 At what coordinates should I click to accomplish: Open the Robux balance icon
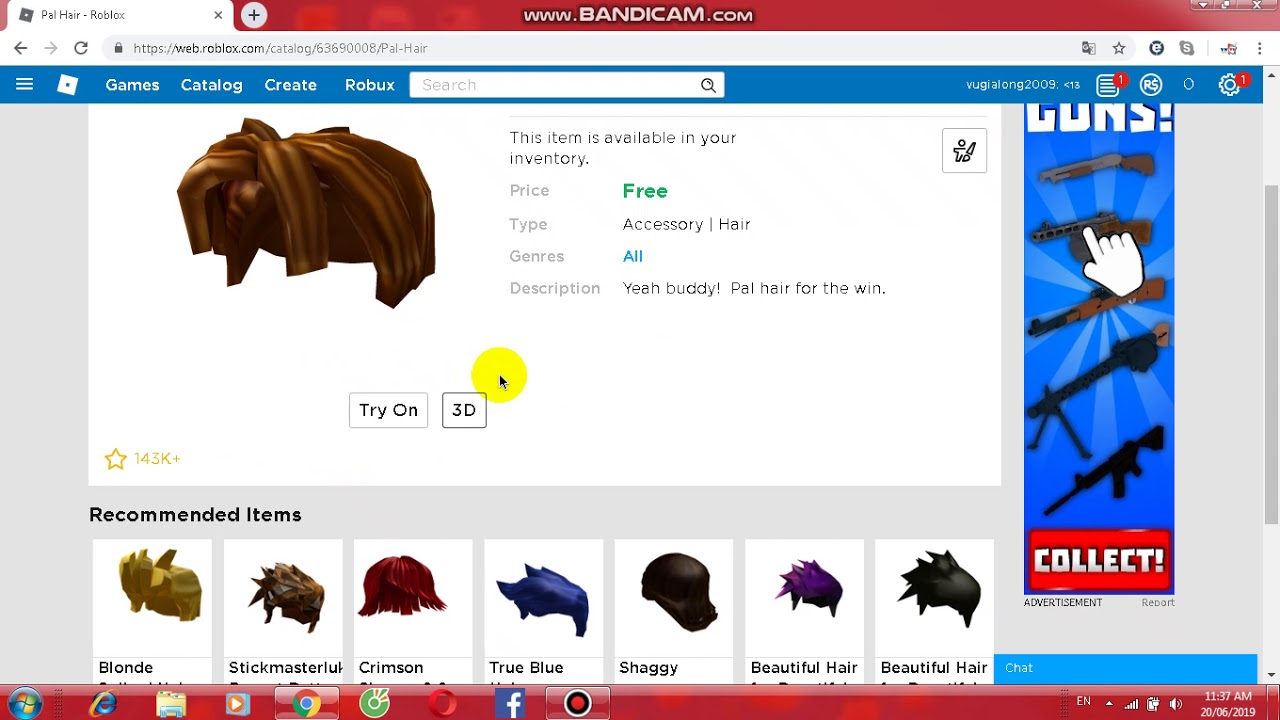(x=1151, y=85)
